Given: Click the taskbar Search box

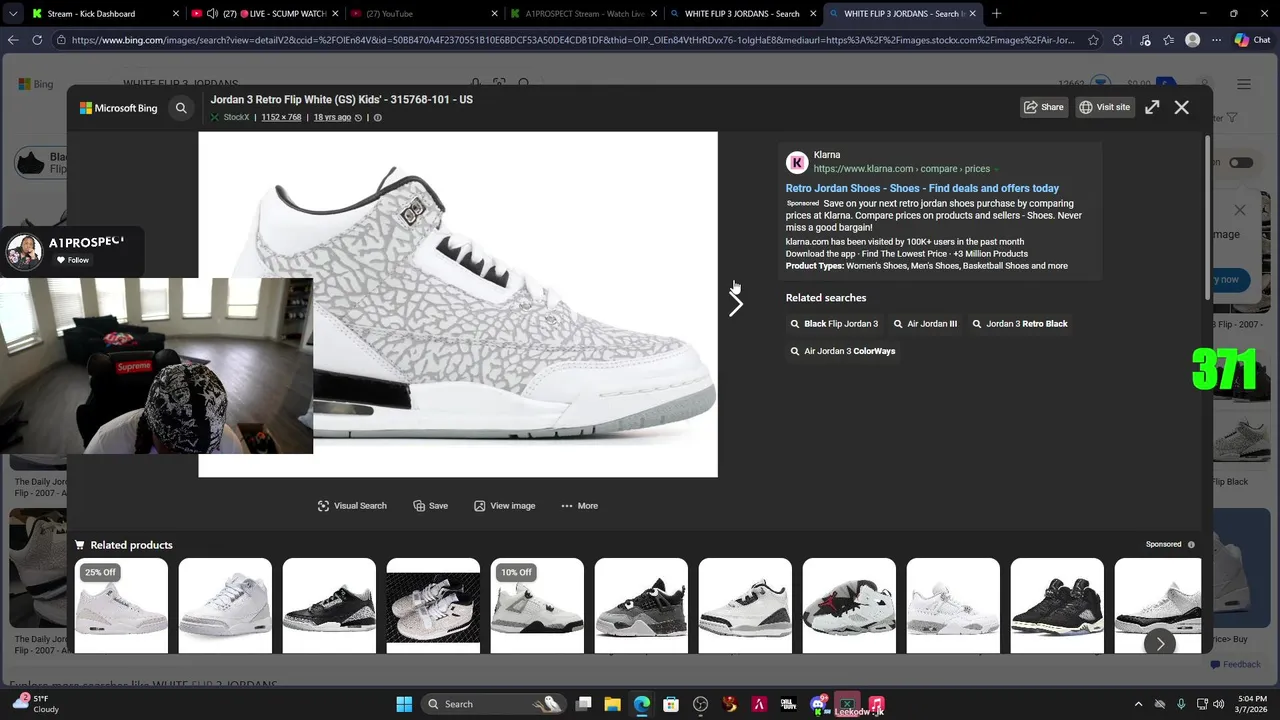Looking at the screenshot, I should (x=494, y=704).
